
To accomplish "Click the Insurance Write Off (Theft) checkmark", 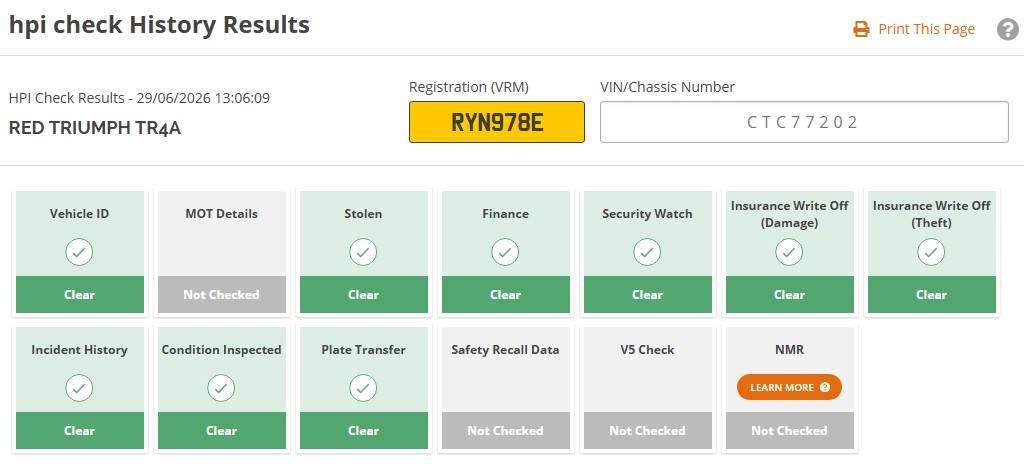I will (x=931, y=252).
